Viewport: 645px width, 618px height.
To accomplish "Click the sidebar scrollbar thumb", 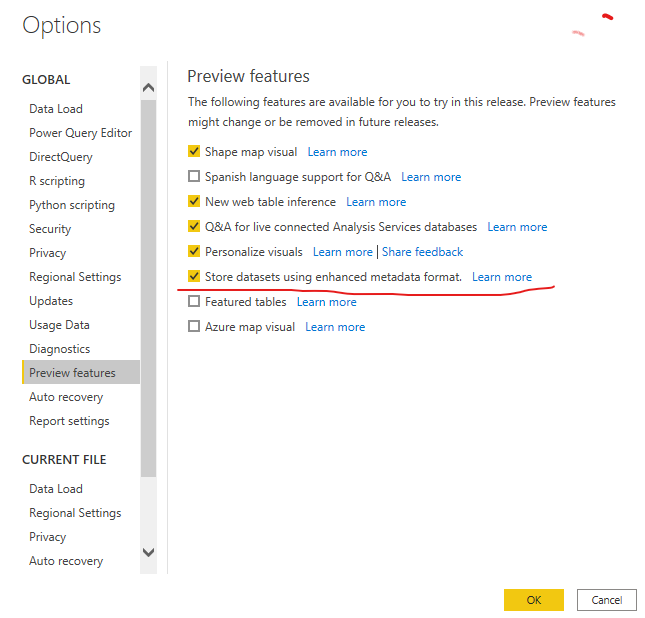I will point(148,288).
